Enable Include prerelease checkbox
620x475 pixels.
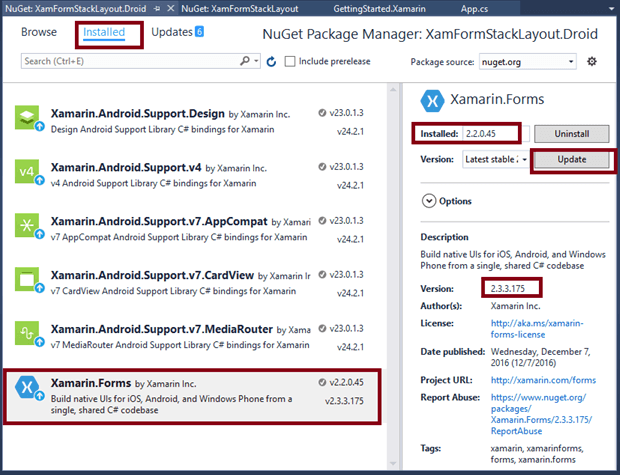tap(290, 61)
